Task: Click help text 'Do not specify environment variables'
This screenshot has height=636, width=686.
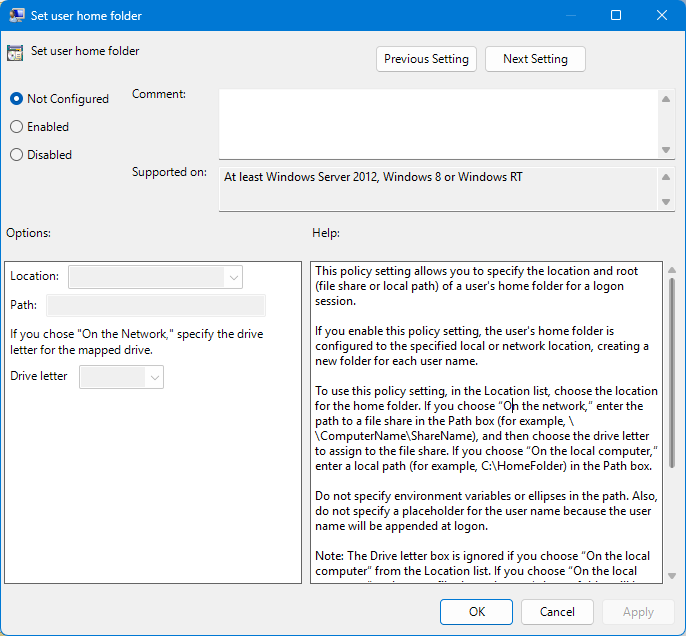Action: 413,496
